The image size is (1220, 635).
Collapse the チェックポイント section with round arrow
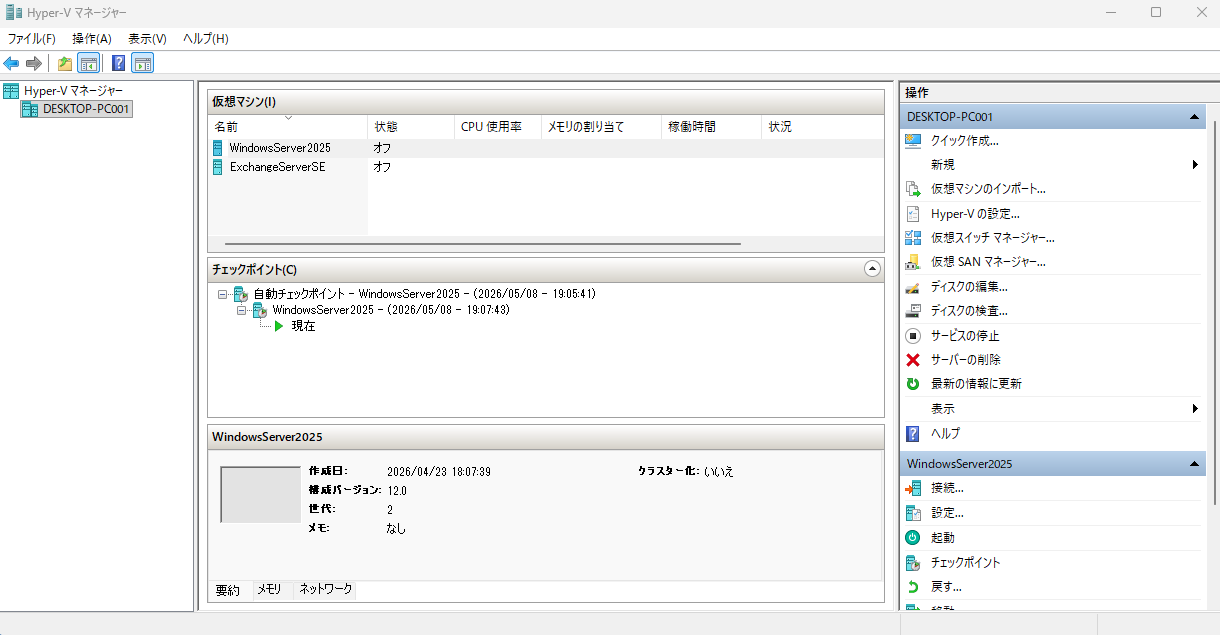click(872, 269)
